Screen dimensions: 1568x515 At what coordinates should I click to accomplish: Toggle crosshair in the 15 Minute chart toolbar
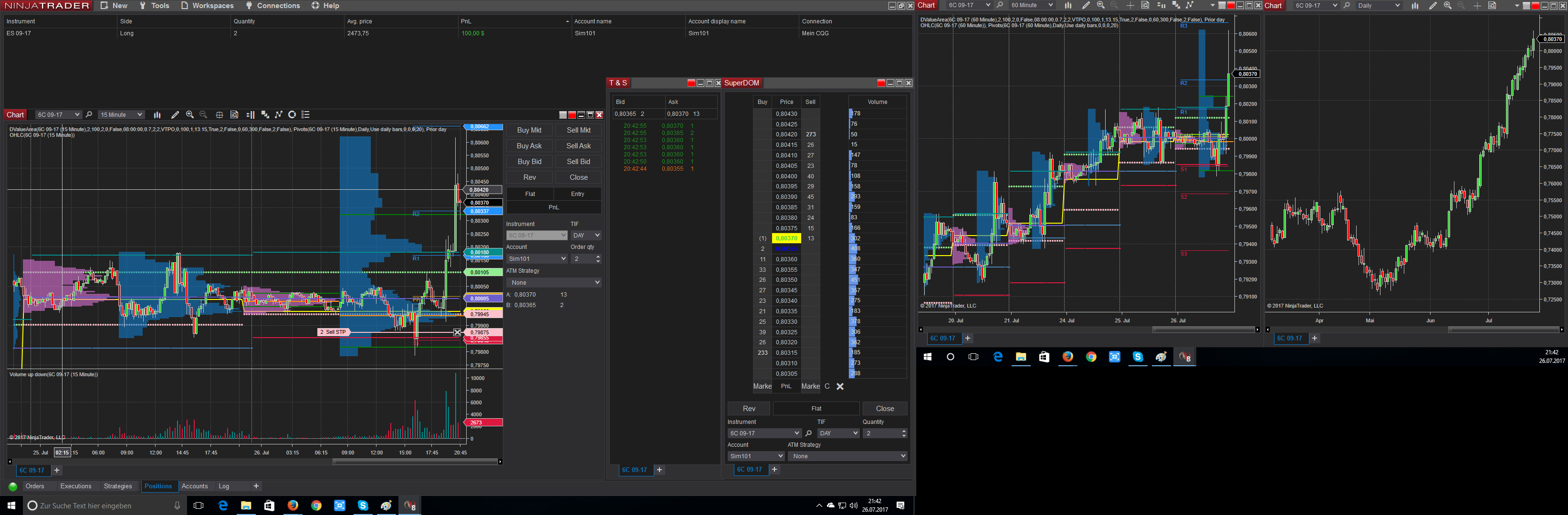pyautogui.click(x=220, y=115)
